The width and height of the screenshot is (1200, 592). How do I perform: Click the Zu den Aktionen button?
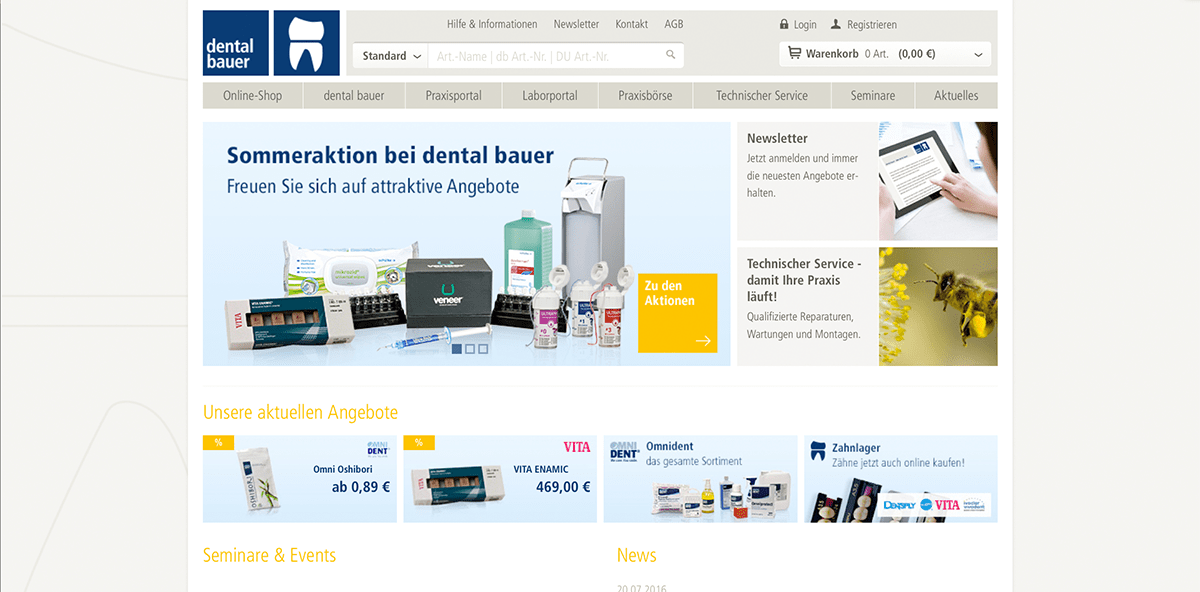pyautogui.click(x=678, y=313)
